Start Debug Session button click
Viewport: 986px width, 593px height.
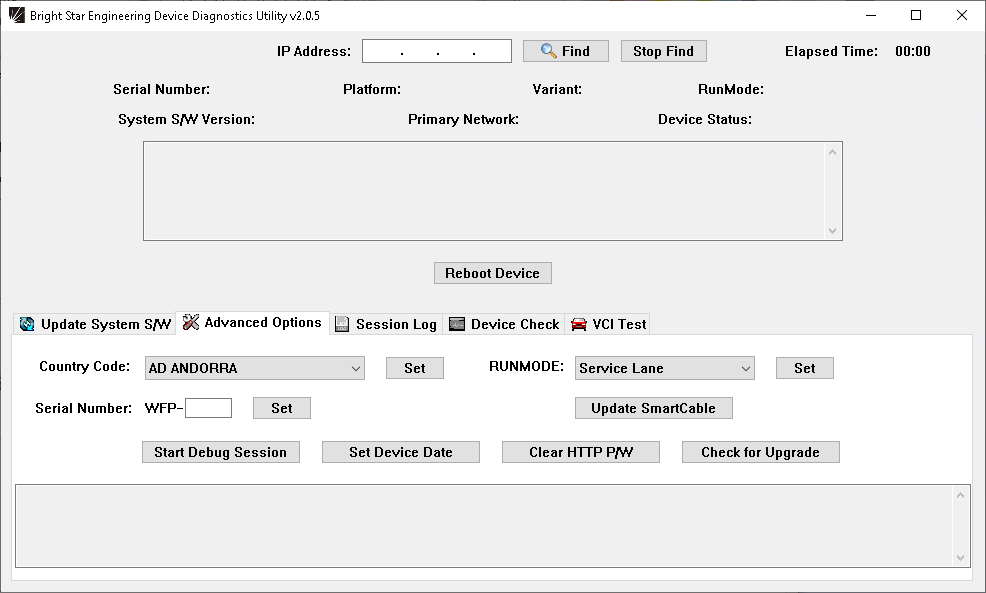tap(220, 452)
